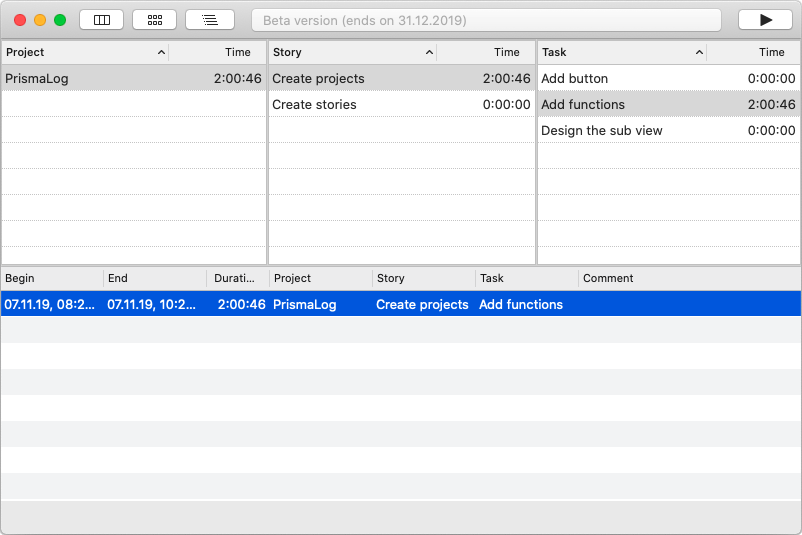
Task: Click Add functions cell in the log entry
Action: pyautogui.click(x=521, y=304)
